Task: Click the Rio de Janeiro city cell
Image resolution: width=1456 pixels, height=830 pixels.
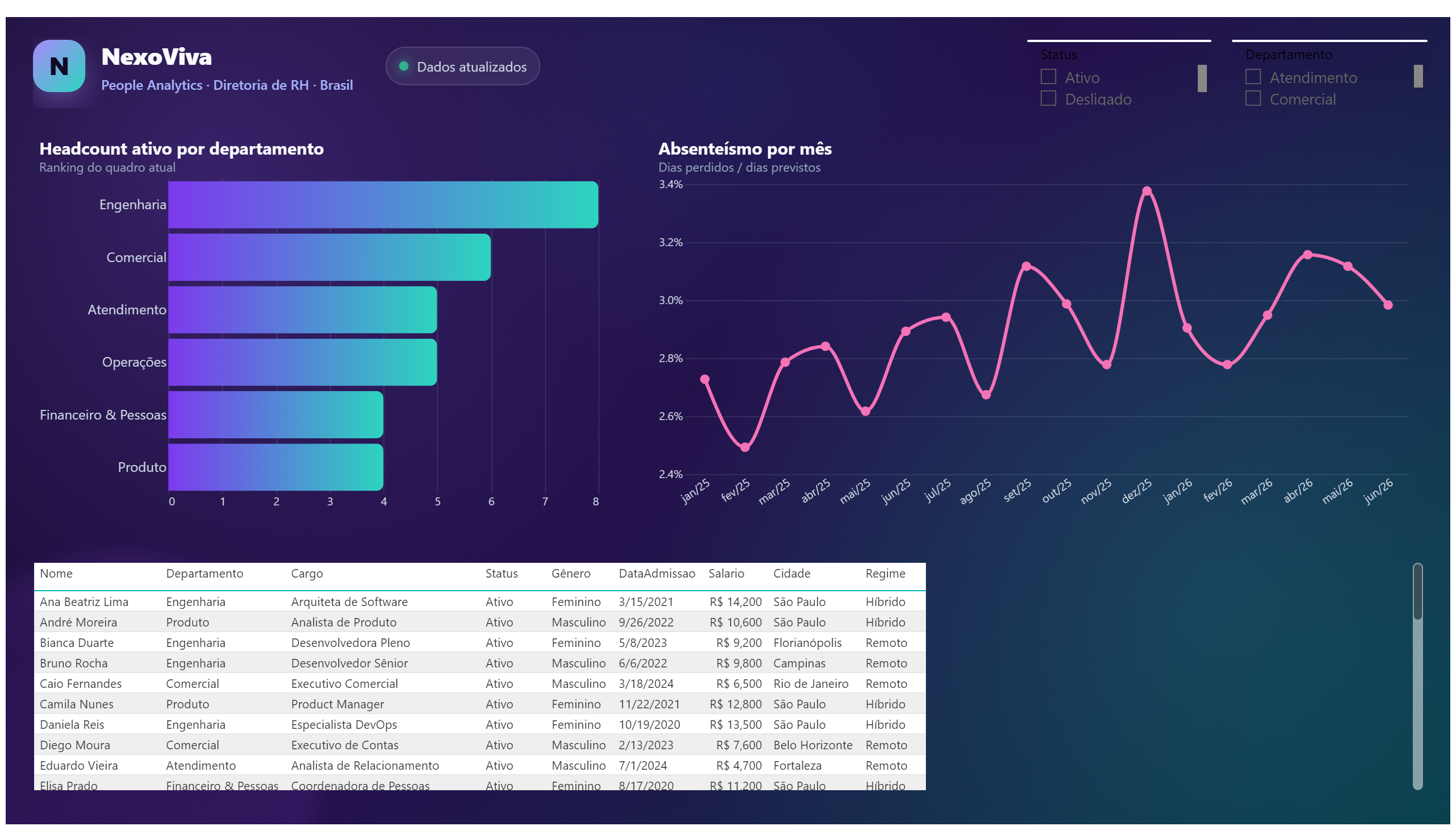Action: point(810,683)
